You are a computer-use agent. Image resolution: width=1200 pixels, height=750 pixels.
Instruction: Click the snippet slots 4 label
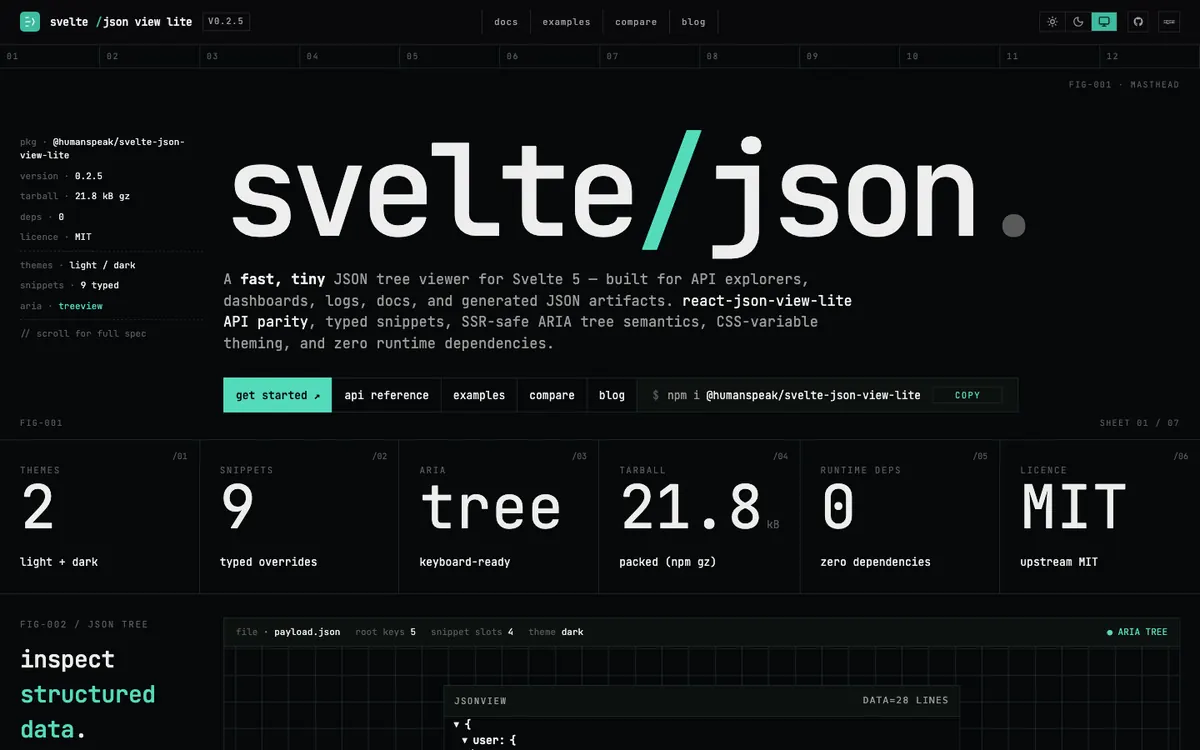pyautogui.click(x=472, y=632)
